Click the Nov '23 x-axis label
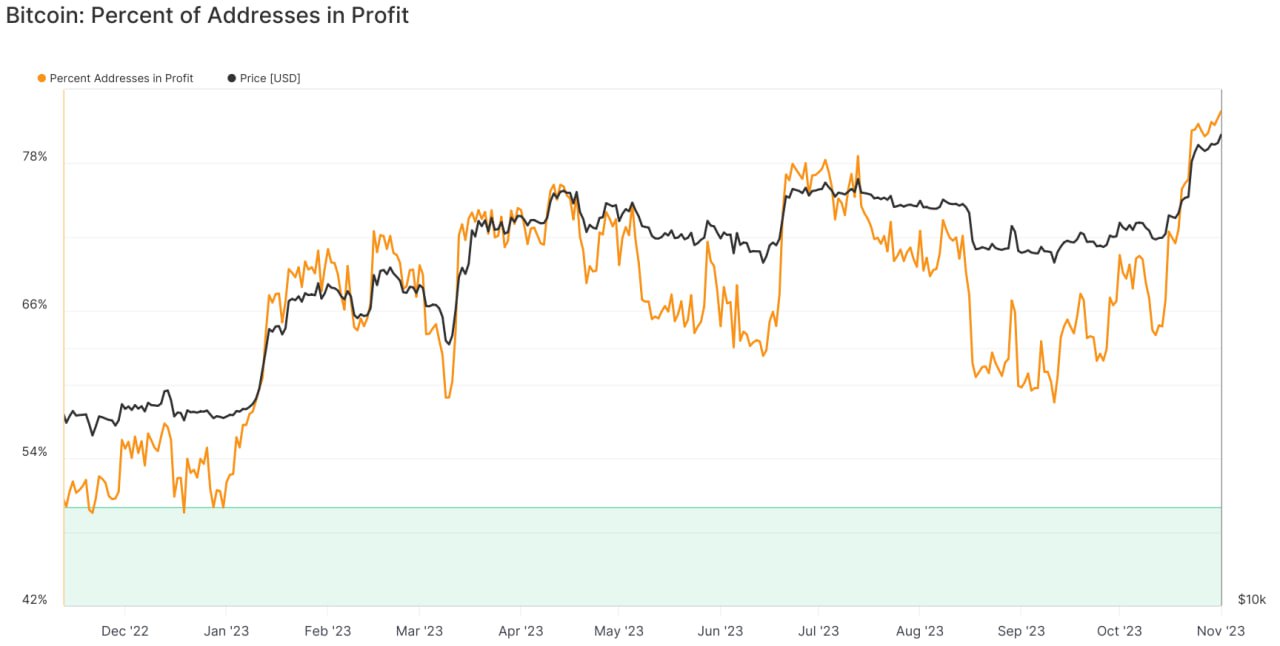The height and width of the screenshot is (646, 1280). tap(1221, 631)
